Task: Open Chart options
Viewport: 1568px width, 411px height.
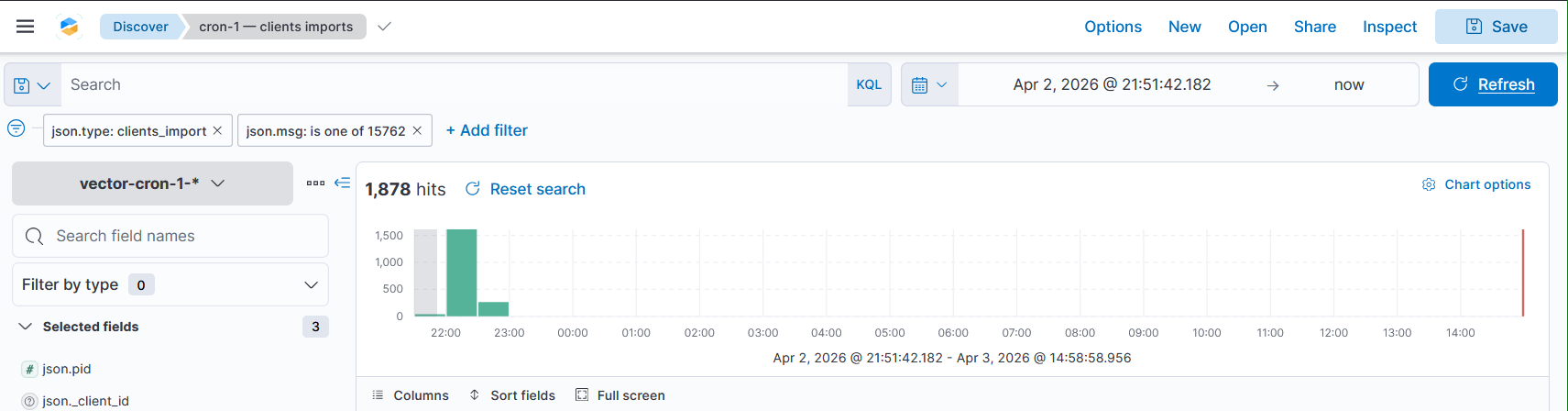Action: pos(1475,184)
